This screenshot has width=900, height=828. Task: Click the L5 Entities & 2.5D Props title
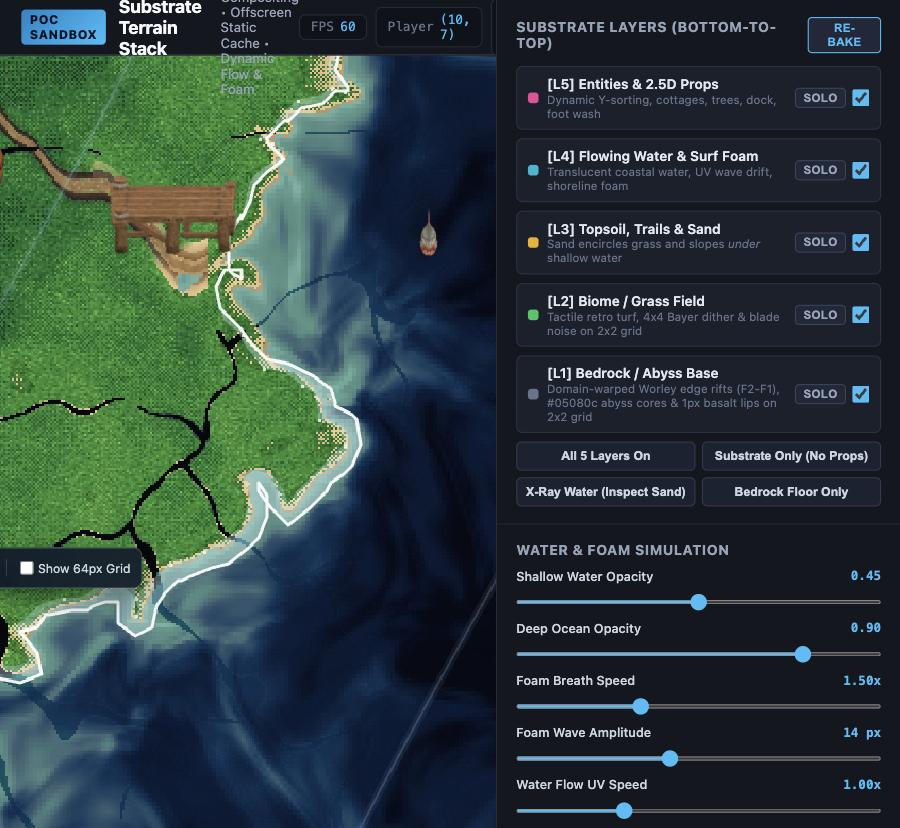[633, 84]
